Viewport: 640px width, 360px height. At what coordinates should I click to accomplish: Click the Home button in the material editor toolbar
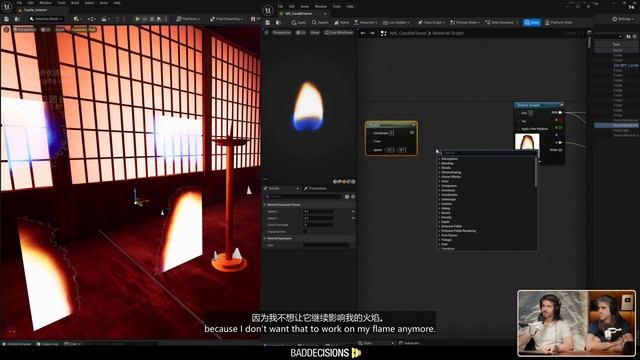pyautogui.click(x=342, y=22)
